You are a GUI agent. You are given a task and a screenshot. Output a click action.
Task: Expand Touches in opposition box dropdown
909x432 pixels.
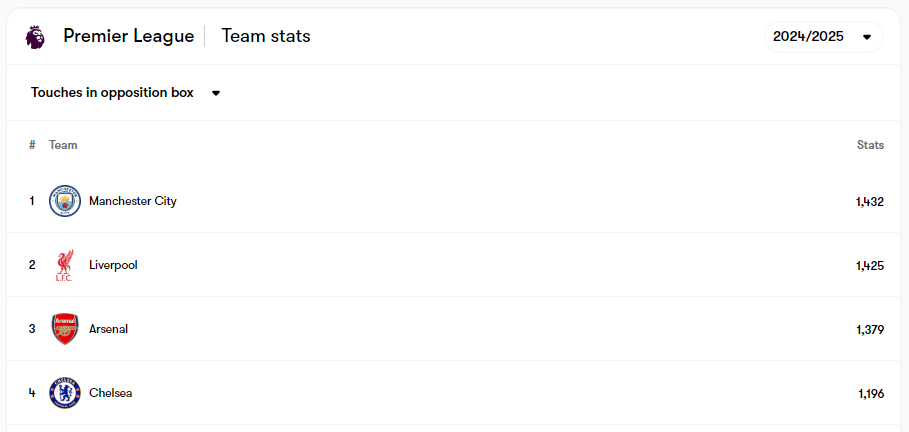[112, 93]
